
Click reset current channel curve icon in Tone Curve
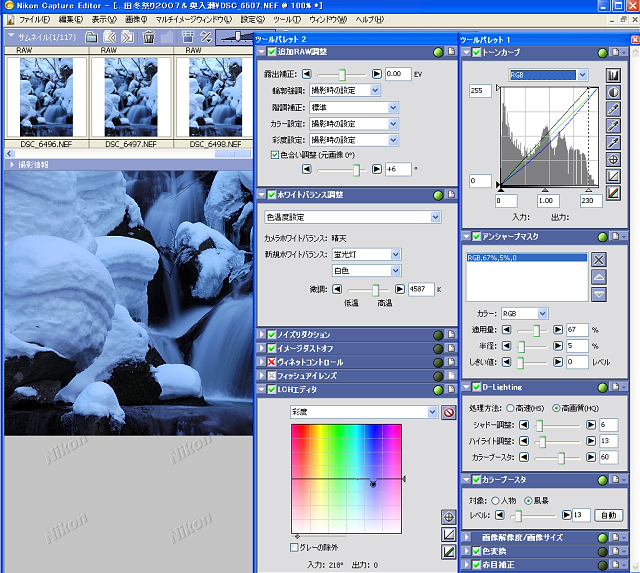tap(613, 176)
